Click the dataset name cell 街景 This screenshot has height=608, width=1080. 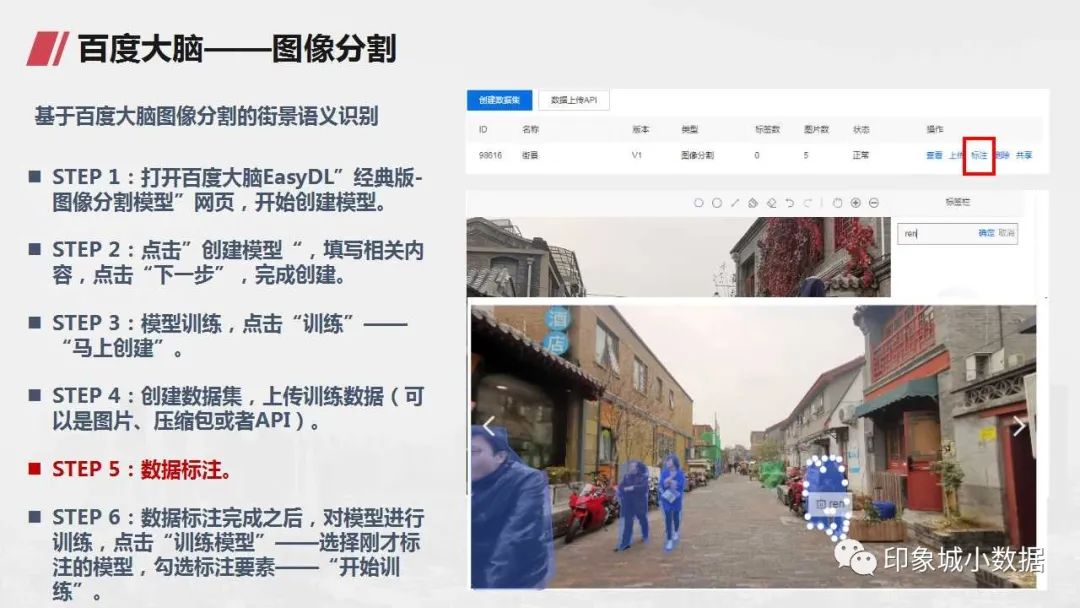pyautogui.click(x=530, y=156)
